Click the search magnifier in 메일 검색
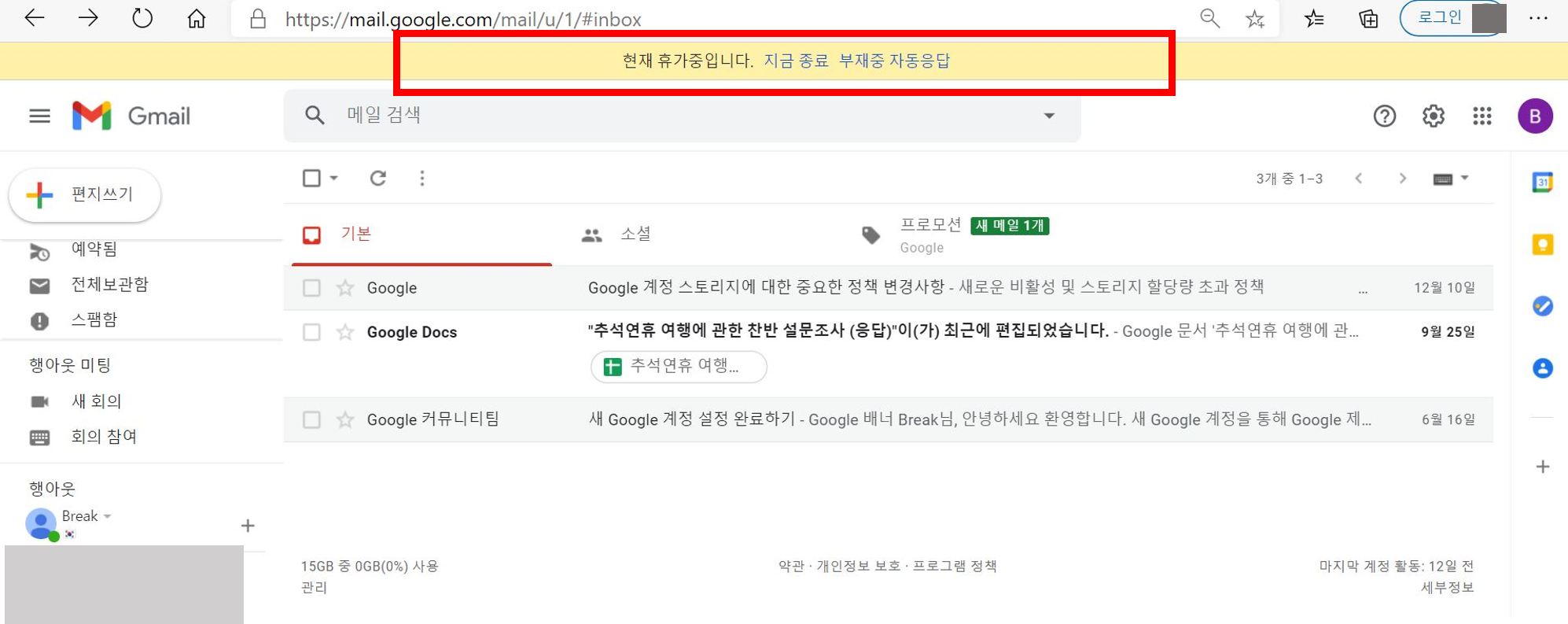 click(x=315, y=115)
